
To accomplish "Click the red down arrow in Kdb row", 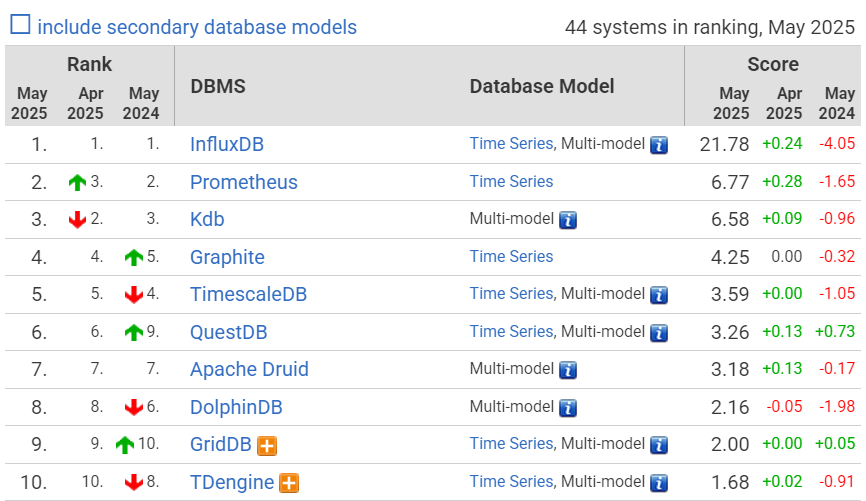I will coord(77,219).
